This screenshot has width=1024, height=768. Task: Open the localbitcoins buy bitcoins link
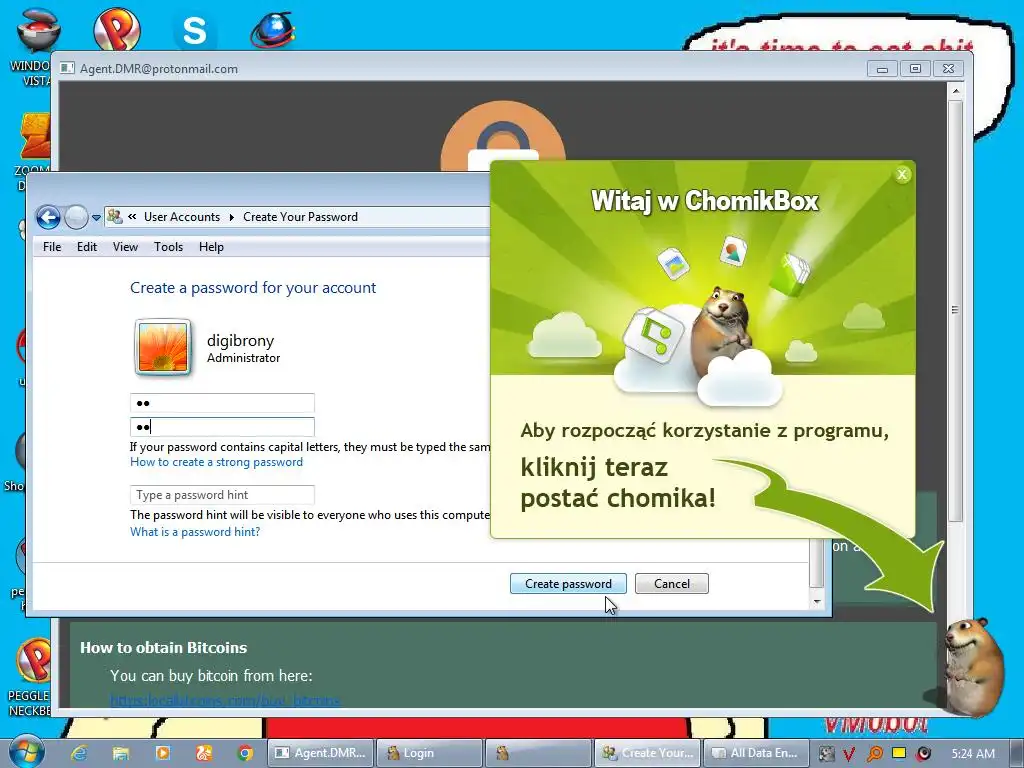point(225,701)
